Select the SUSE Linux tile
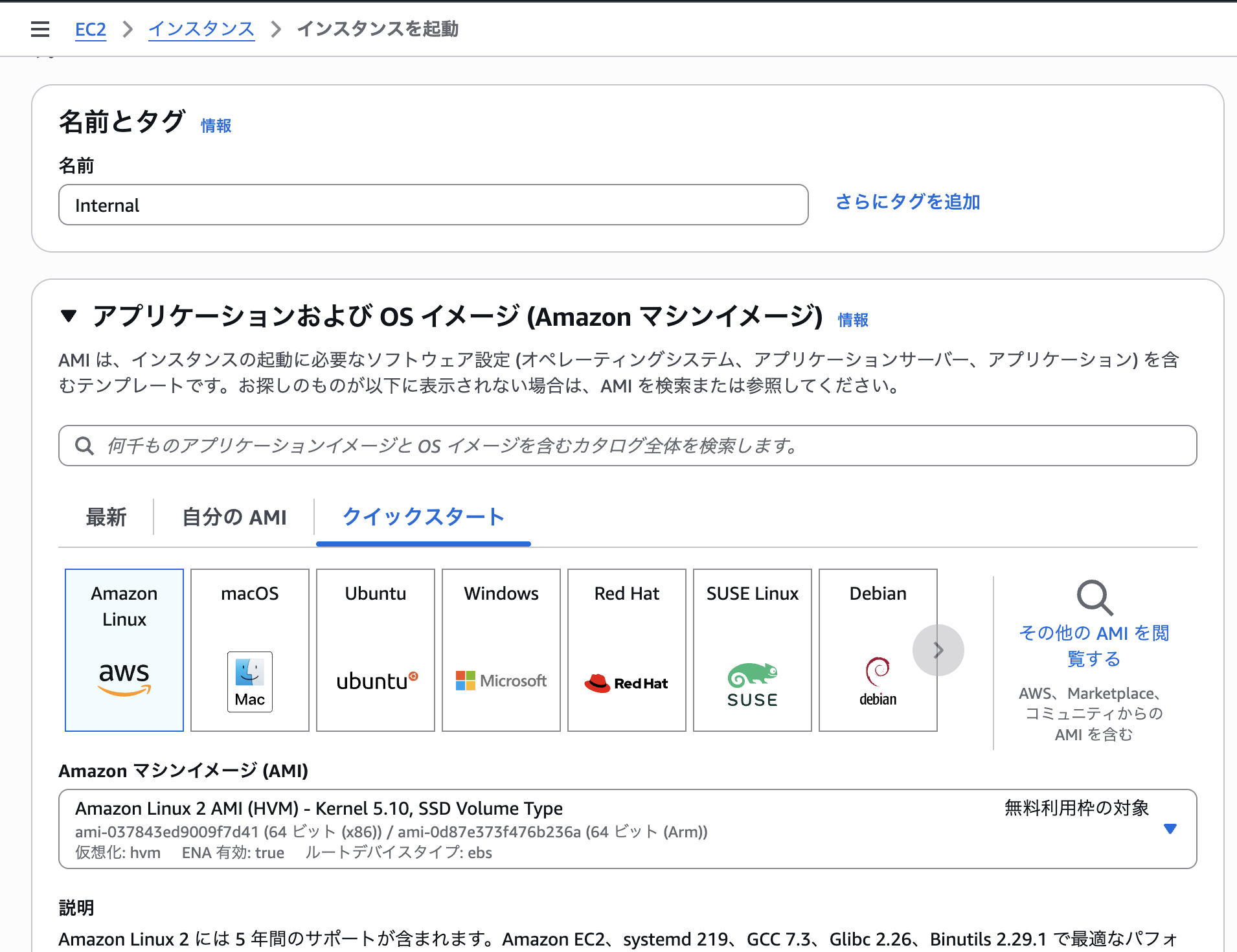Viewport: 1237px width, 952px height. [753, 650]
